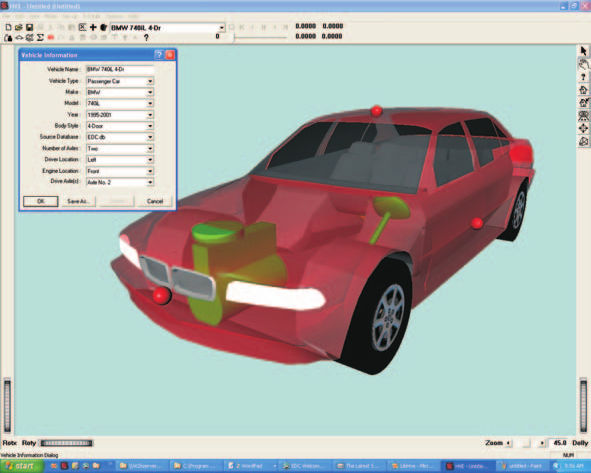Click the Open file icon
The image size is (591, 473).
point(18,27)
